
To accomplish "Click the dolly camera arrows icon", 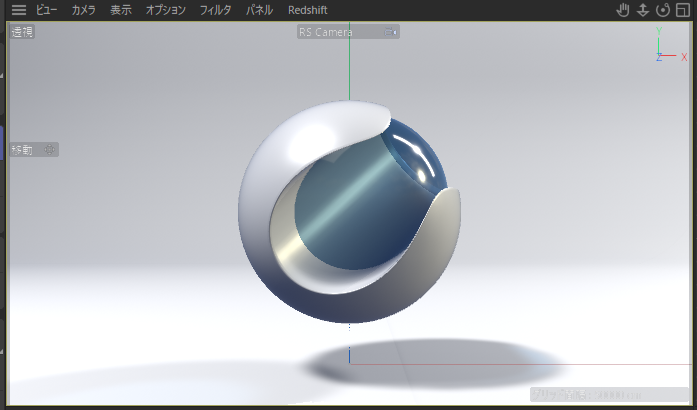I will tap(643, 10).
